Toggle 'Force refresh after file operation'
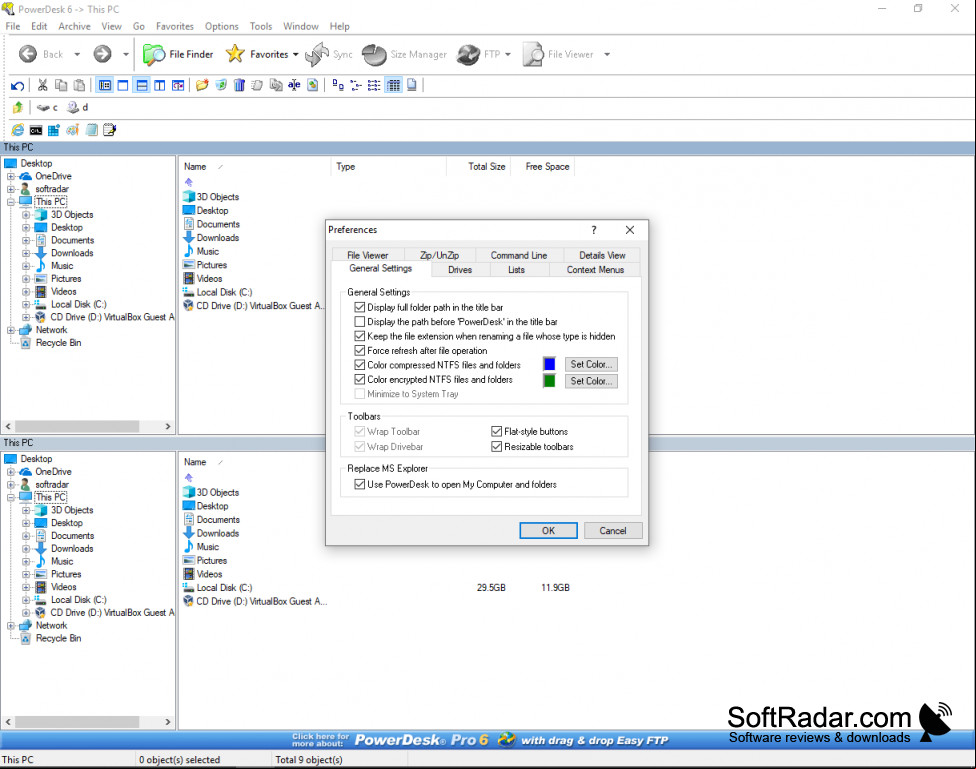This screenshot has width=976, height=769. (x=359, y=351)
